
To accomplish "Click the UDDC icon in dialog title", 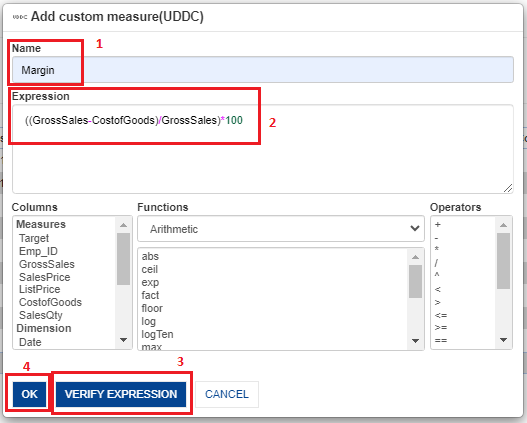I will pos(19,17).
